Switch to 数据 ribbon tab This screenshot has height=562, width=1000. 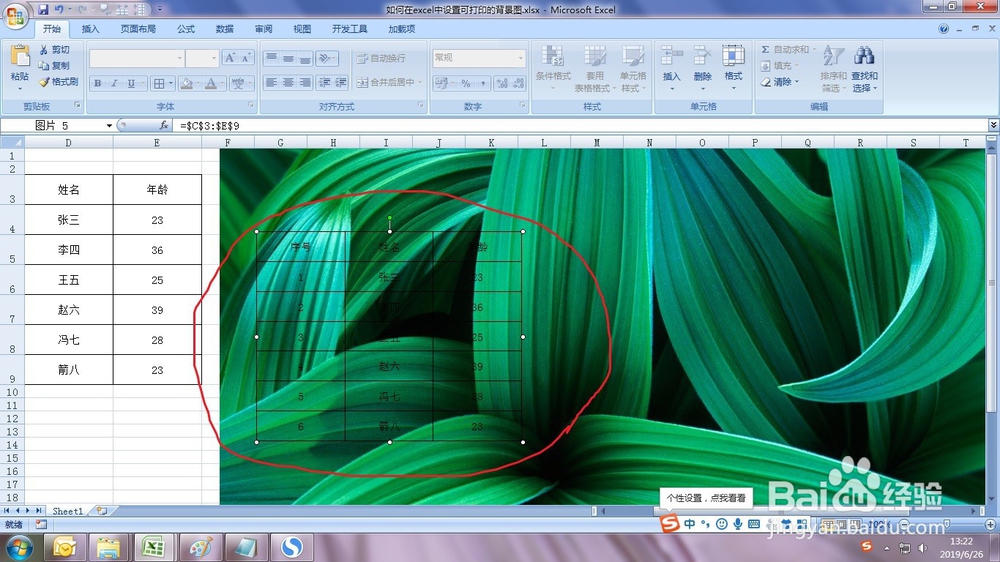(224, 29)
